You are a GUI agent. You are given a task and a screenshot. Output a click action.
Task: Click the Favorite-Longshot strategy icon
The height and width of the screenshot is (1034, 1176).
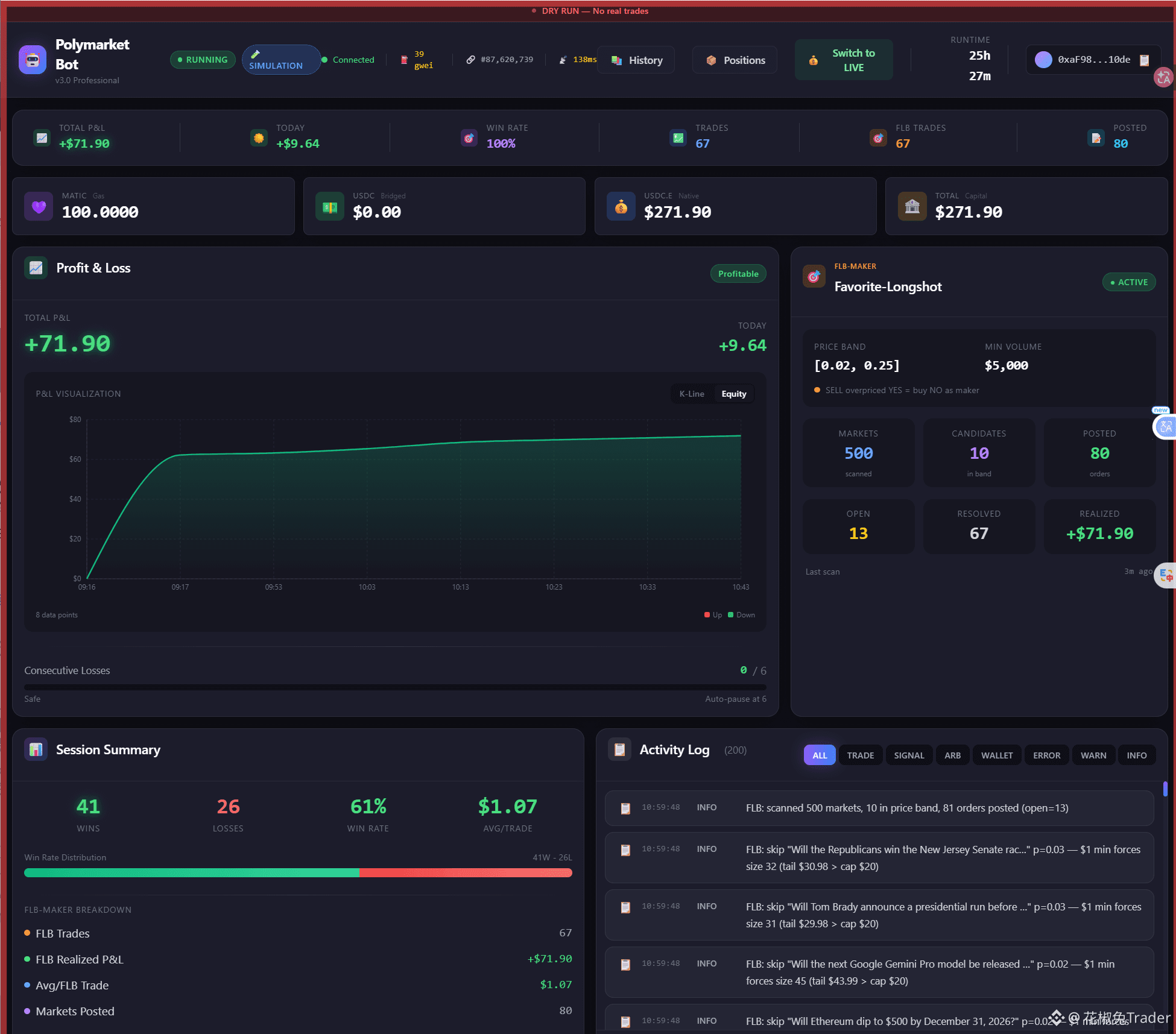[814, 277]
